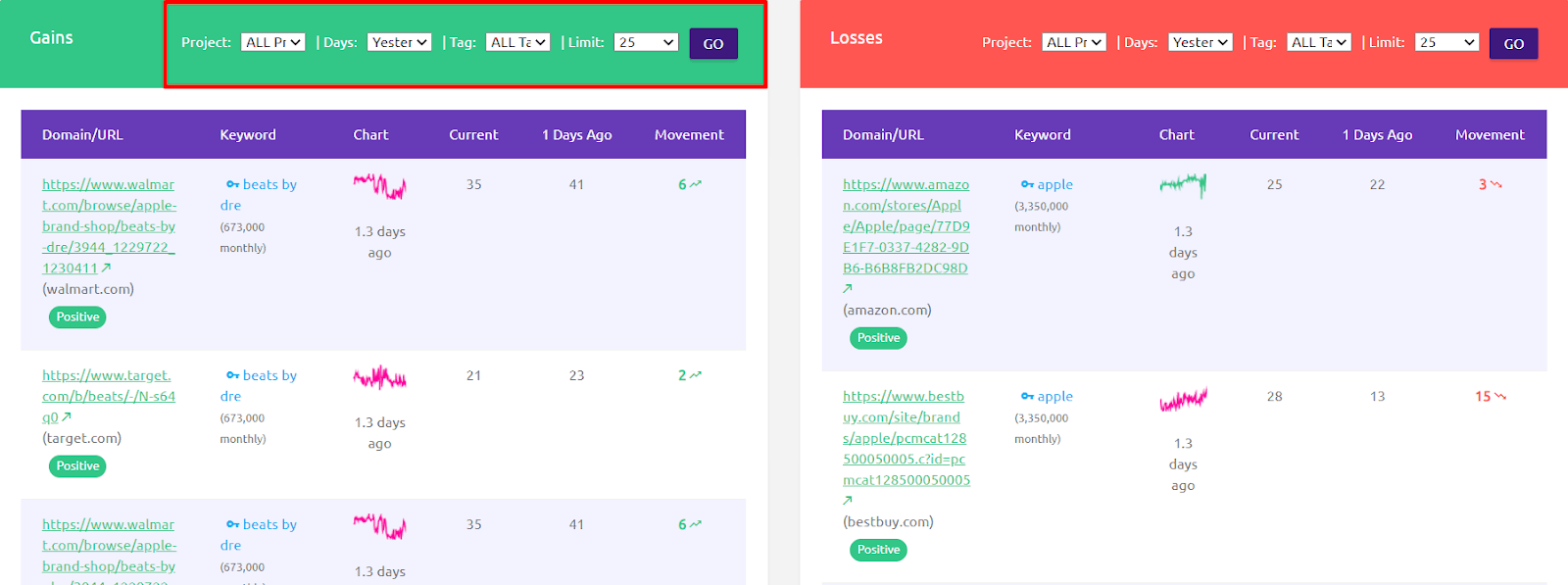Click previous rank 22 in the amazon.com row
This screenshot has width=1568, height=585.
coord(1377,184)
